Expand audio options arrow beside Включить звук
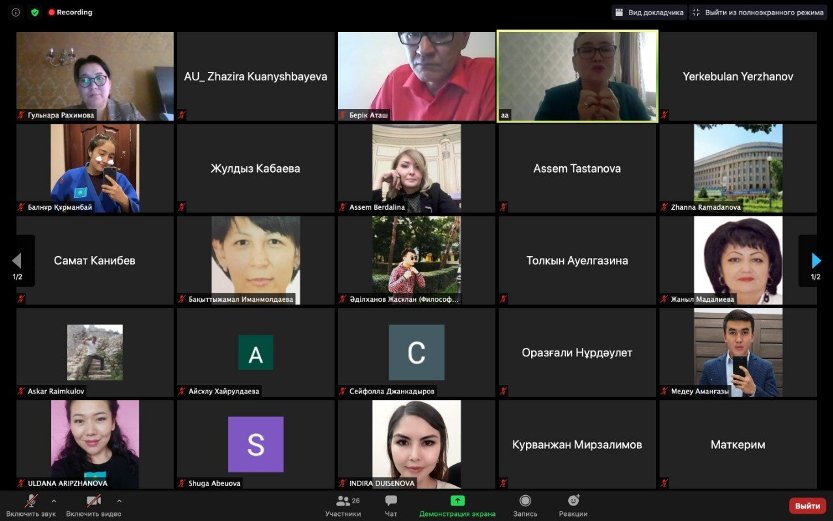Viewport: 833px width, 521px height. tap(54, 500)
